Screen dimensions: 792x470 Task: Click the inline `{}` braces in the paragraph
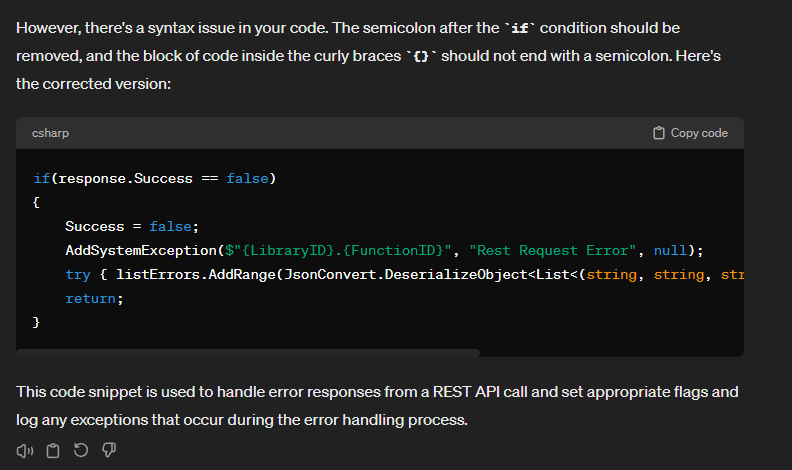pos(421,57)
